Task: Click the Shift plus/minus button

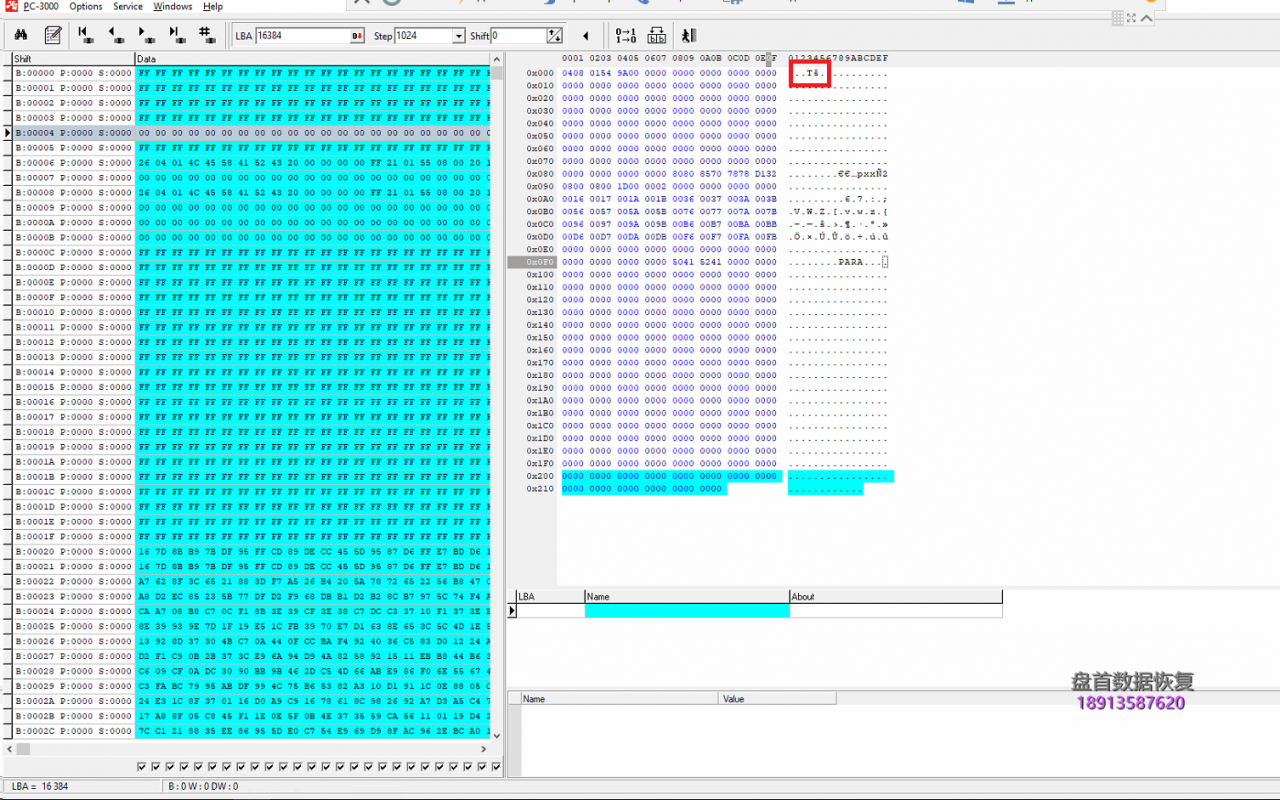Action: pos(554,36)
